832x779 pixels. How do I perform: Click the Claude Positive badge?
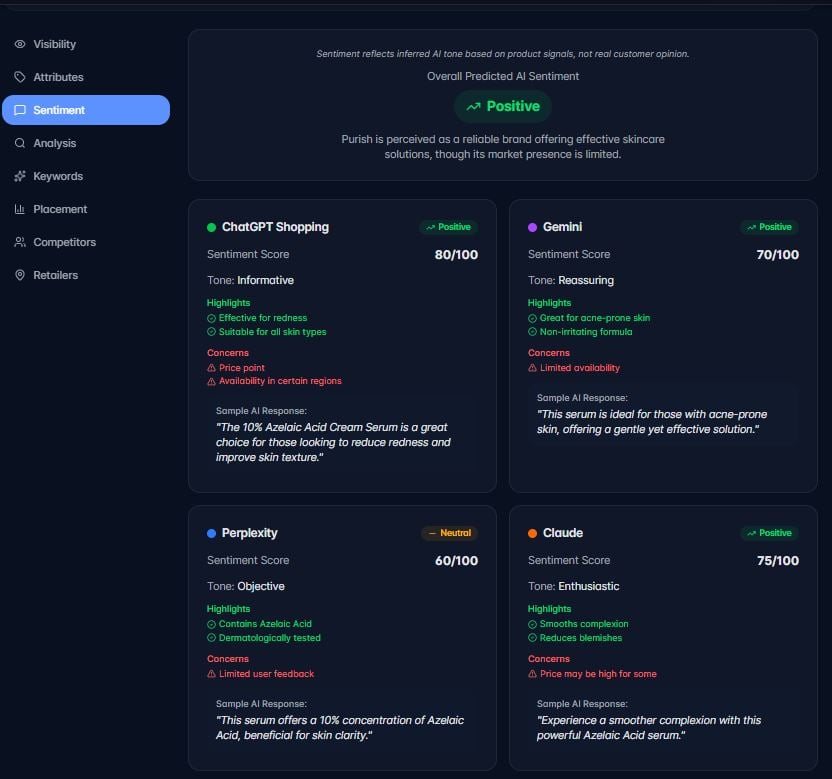pos(769,533)
